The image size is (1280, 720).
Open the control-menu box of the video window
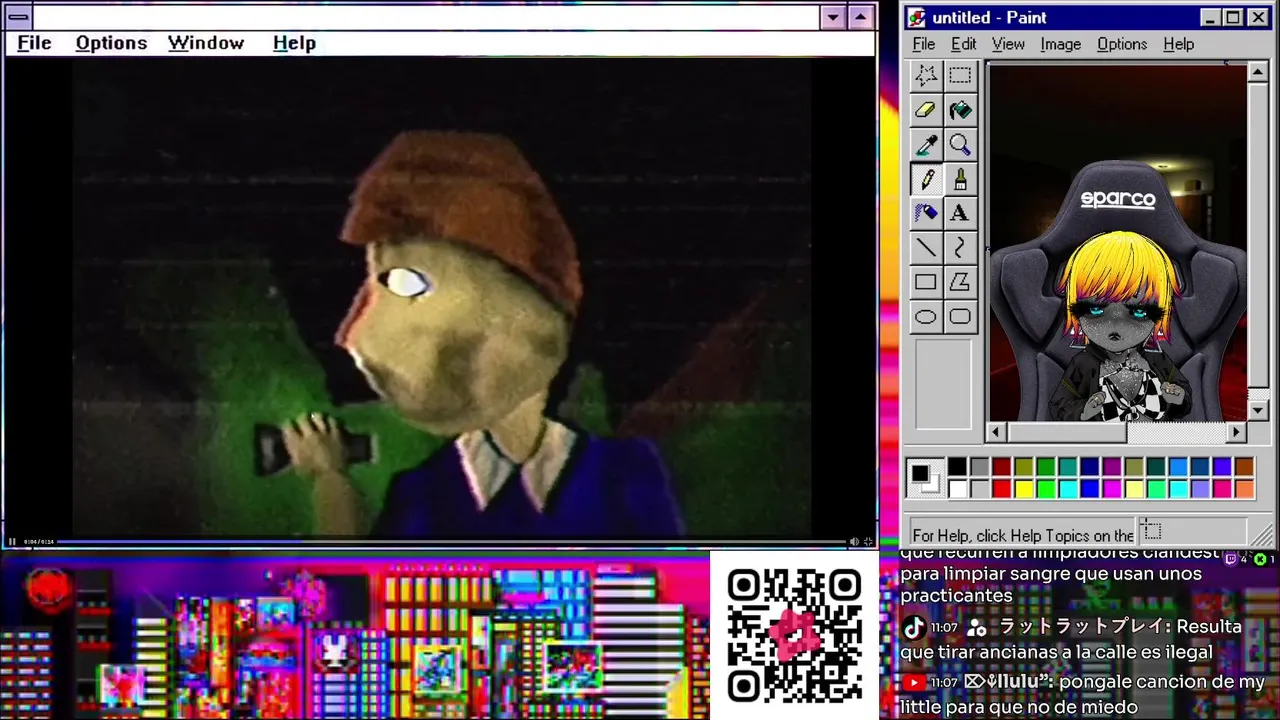click(x=18, y=17)
